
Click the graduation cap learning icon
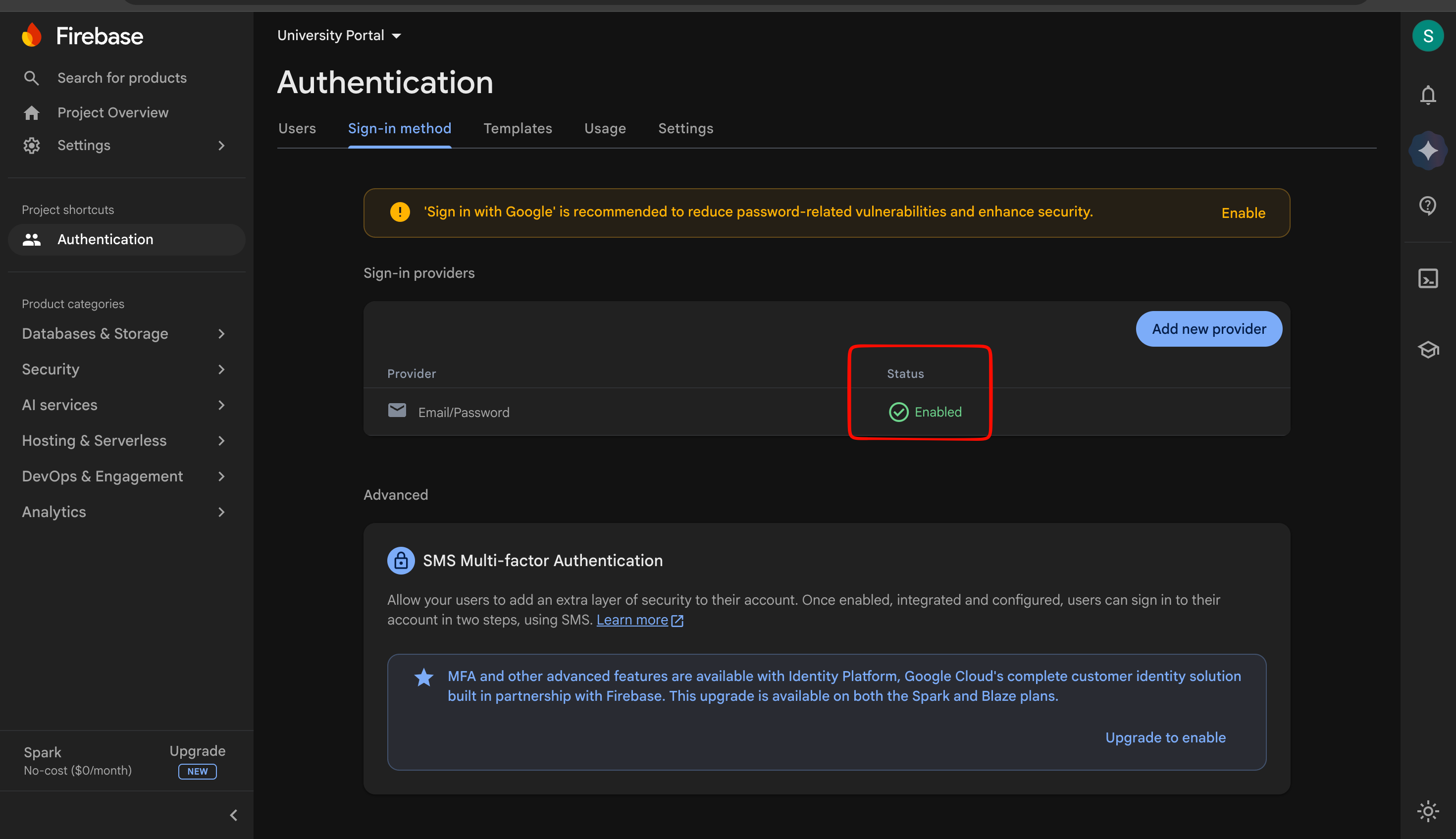[x=1428, y=350]
